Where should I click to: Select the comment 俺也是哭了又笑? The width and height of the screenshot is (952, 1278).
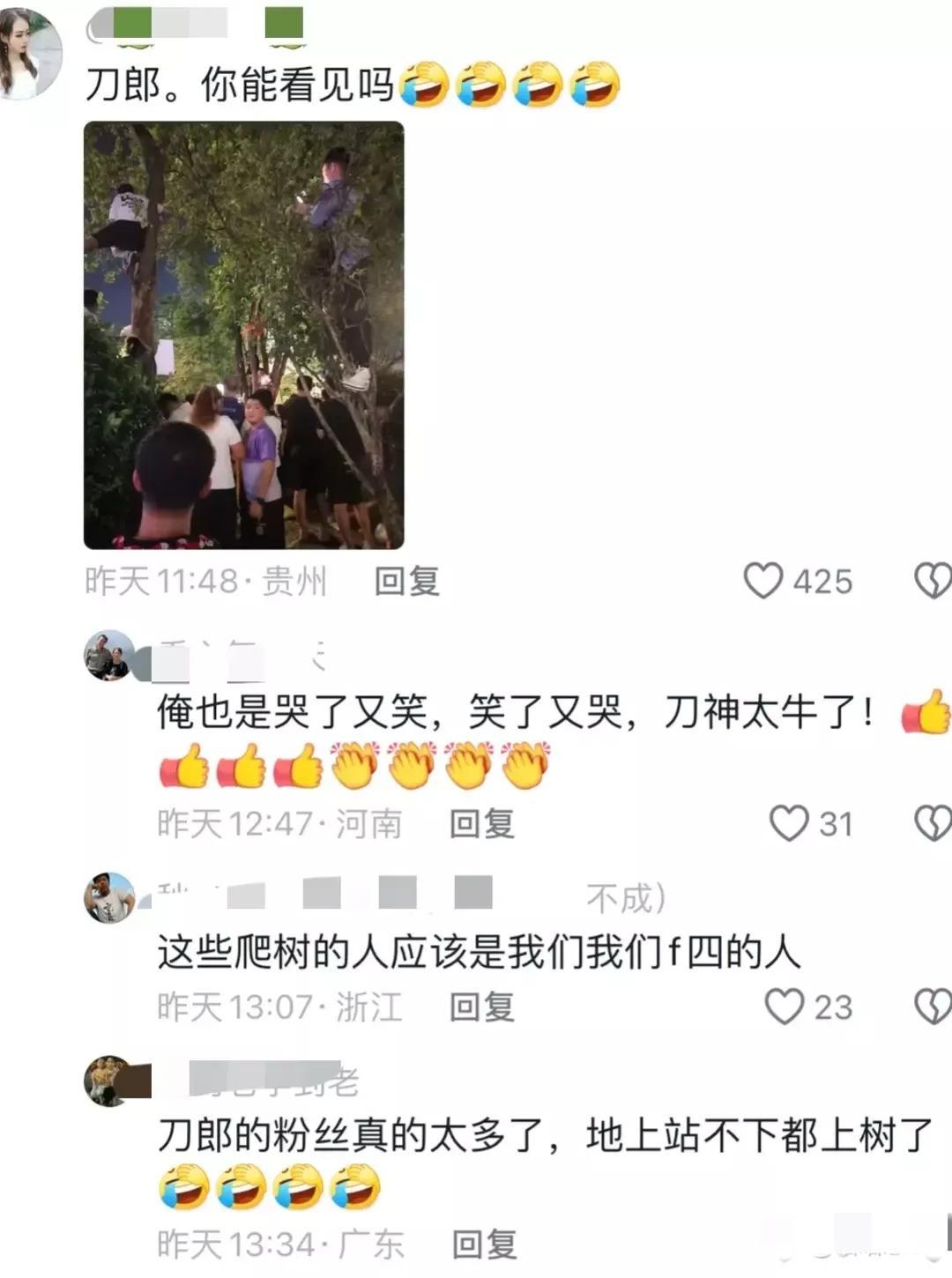517,712
